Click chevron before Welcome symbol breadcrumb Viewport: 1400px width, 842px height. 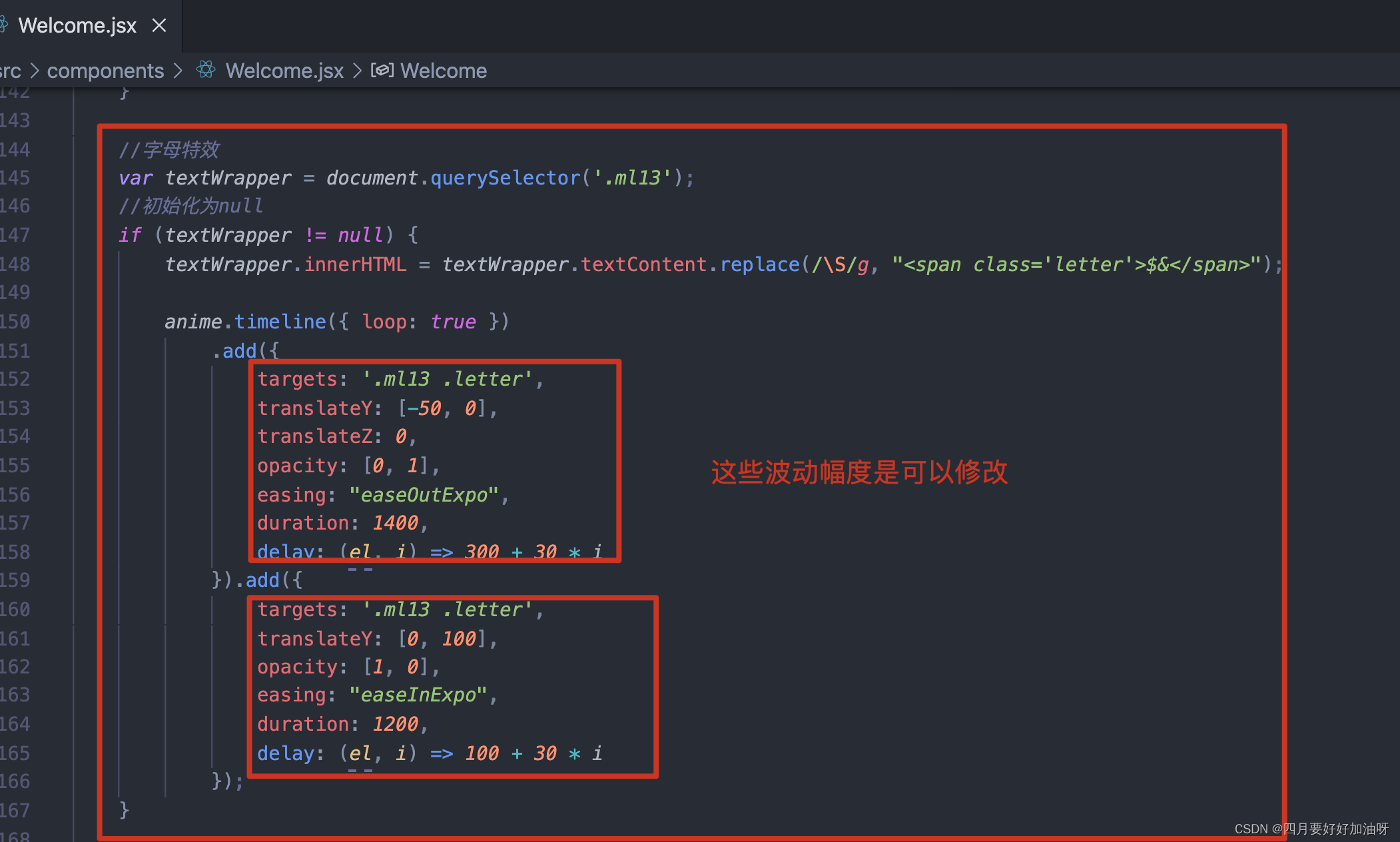pos(358,71)
